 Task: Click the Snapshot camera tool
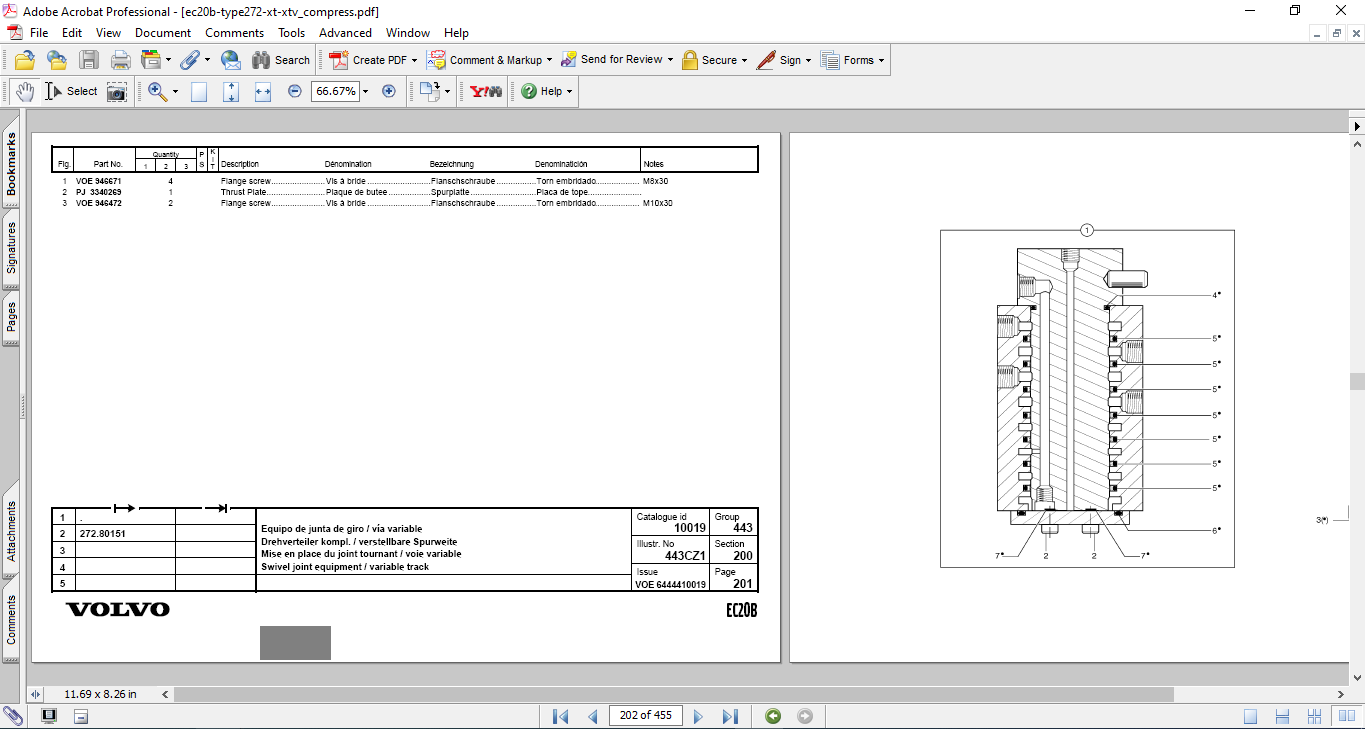(117, 91)
